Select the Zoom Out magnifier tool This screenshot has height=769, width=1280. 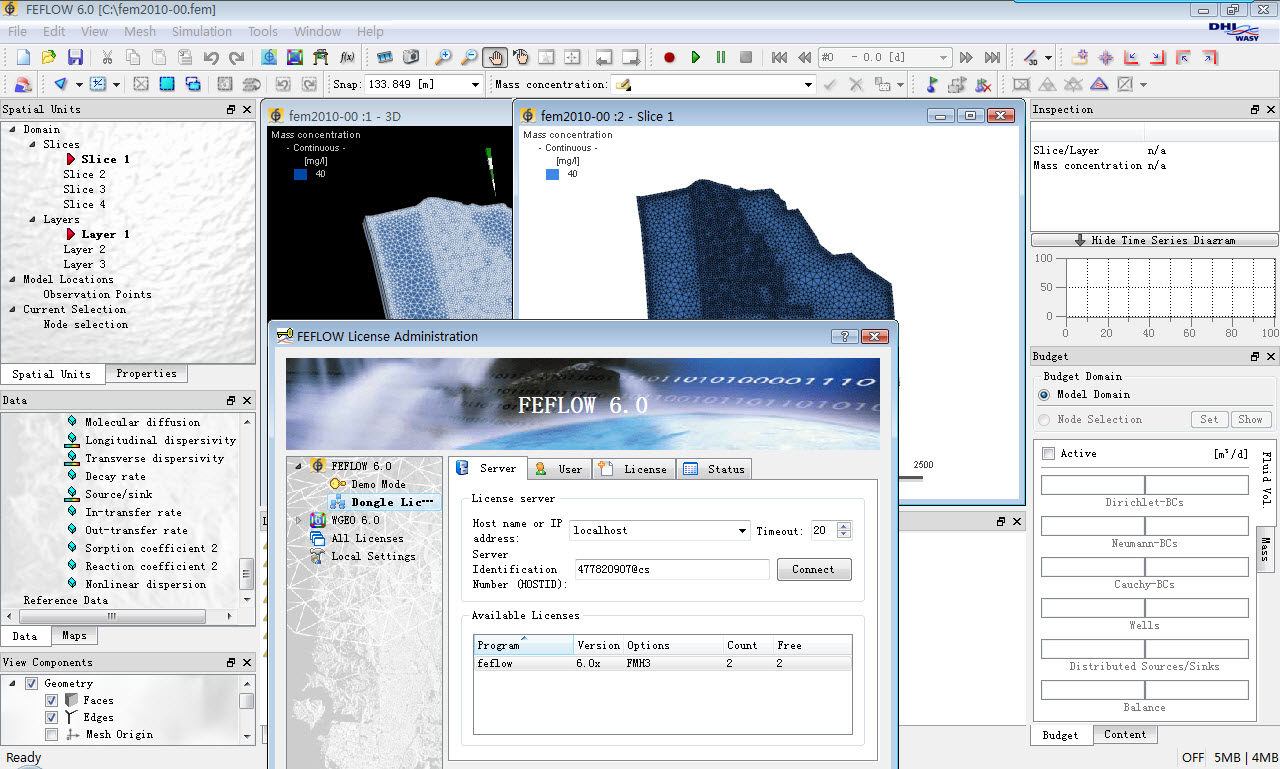469,58
